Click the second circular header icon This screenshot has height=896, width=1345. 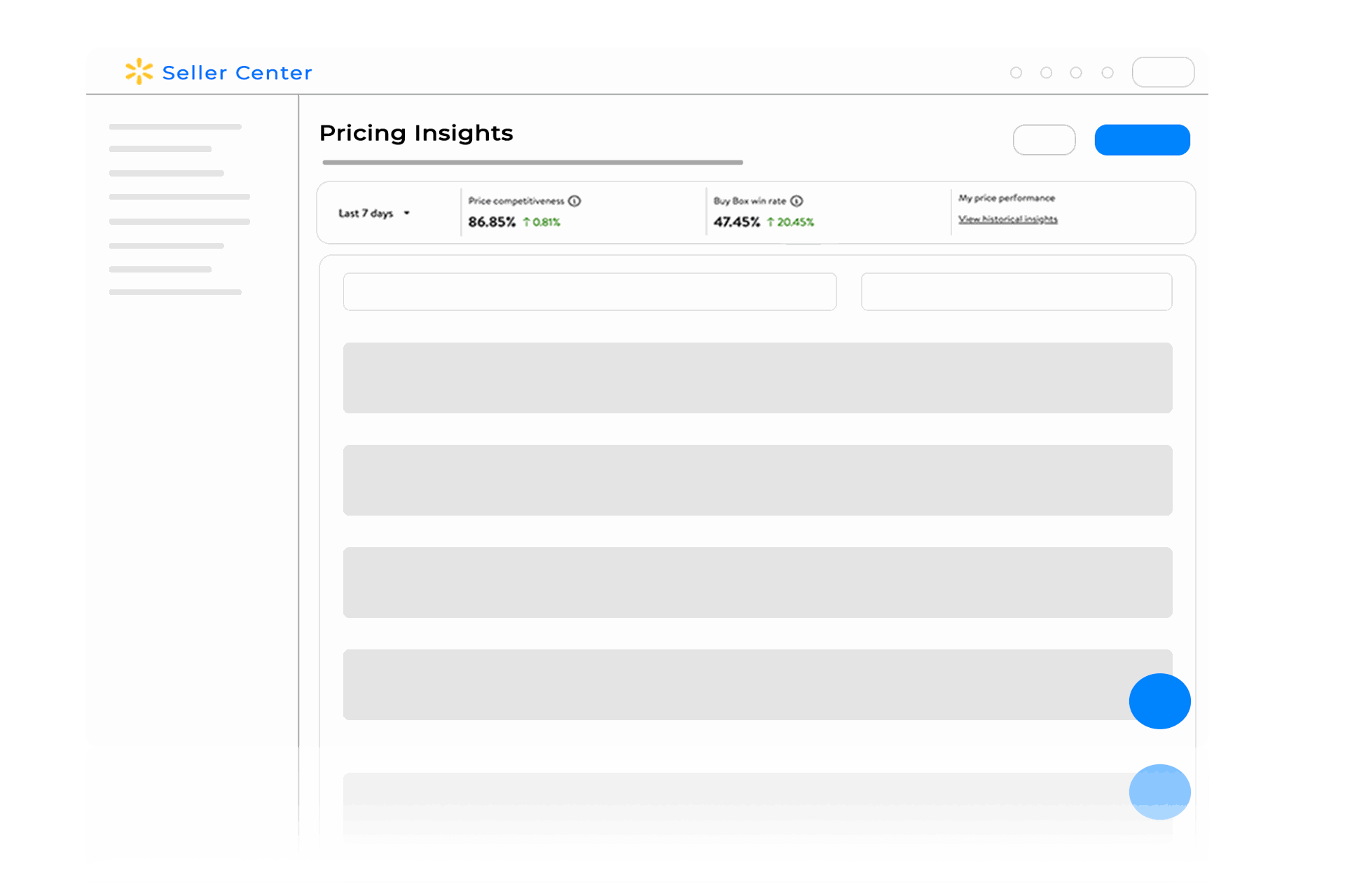[1046, 72]
